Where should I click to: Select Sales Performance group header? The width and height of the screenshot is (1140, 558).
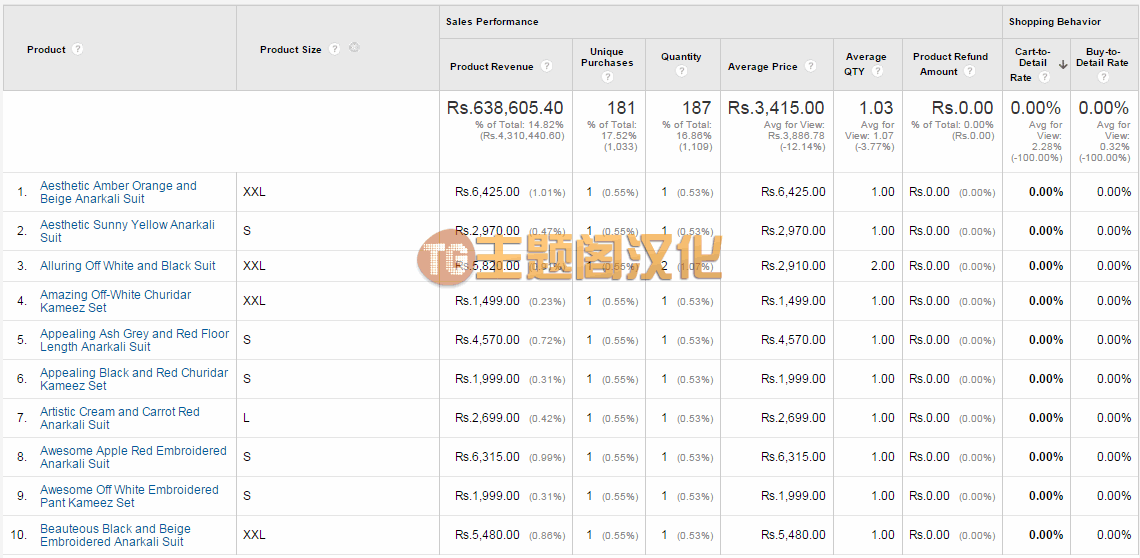point(492,22)
